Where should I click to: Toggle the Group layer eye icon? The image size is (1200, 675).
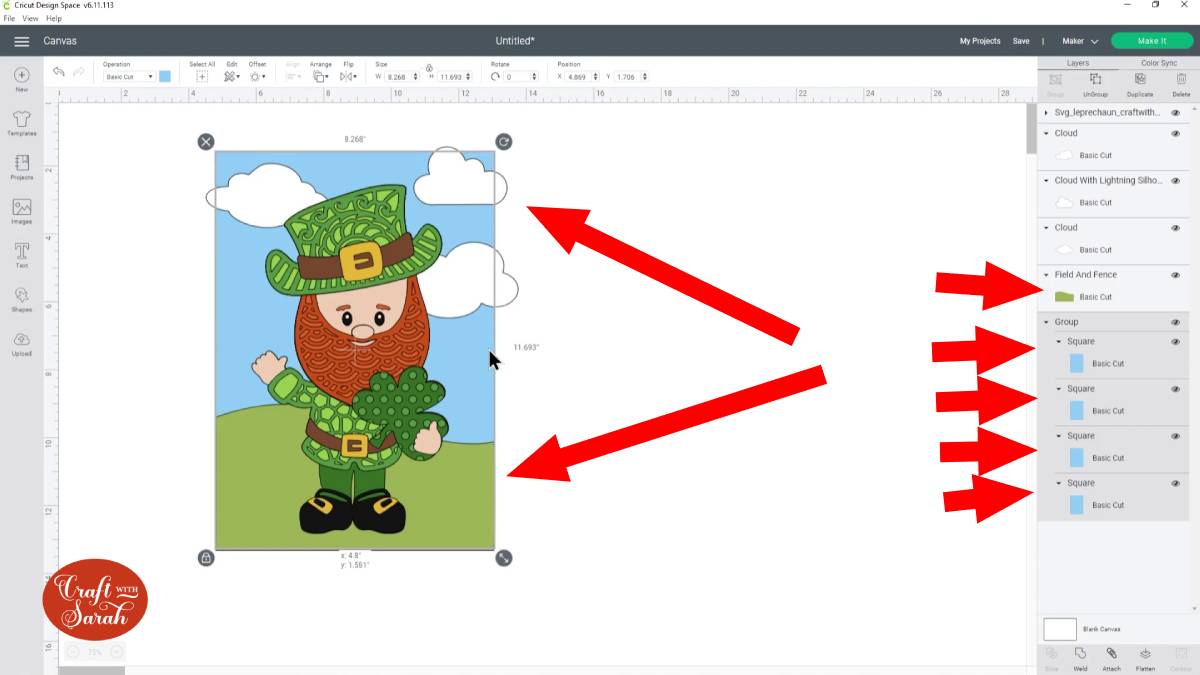[1175, 322]
